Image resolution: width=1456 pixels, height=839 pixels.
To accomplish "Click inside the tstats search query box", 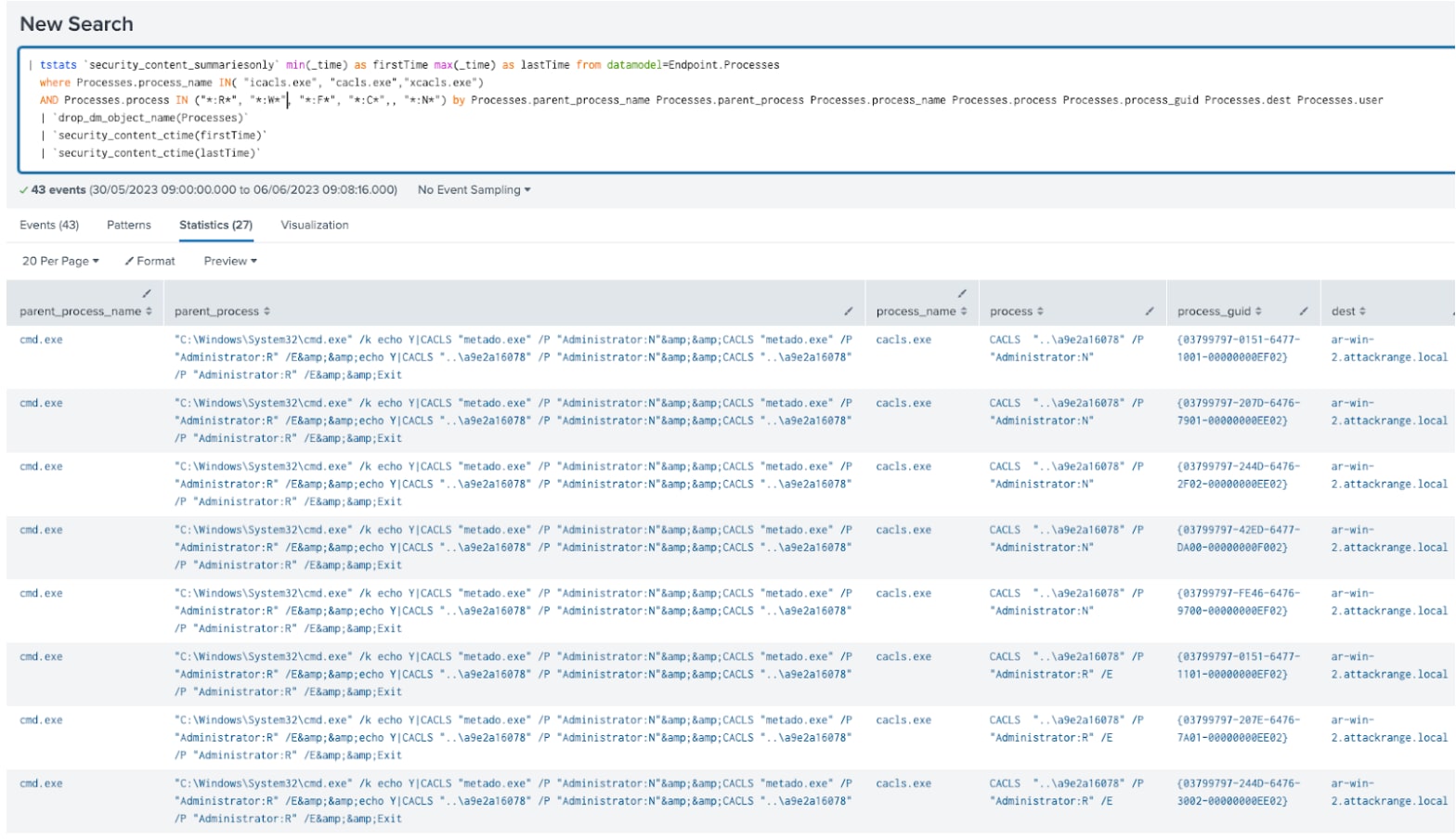I will pos(735,109).
